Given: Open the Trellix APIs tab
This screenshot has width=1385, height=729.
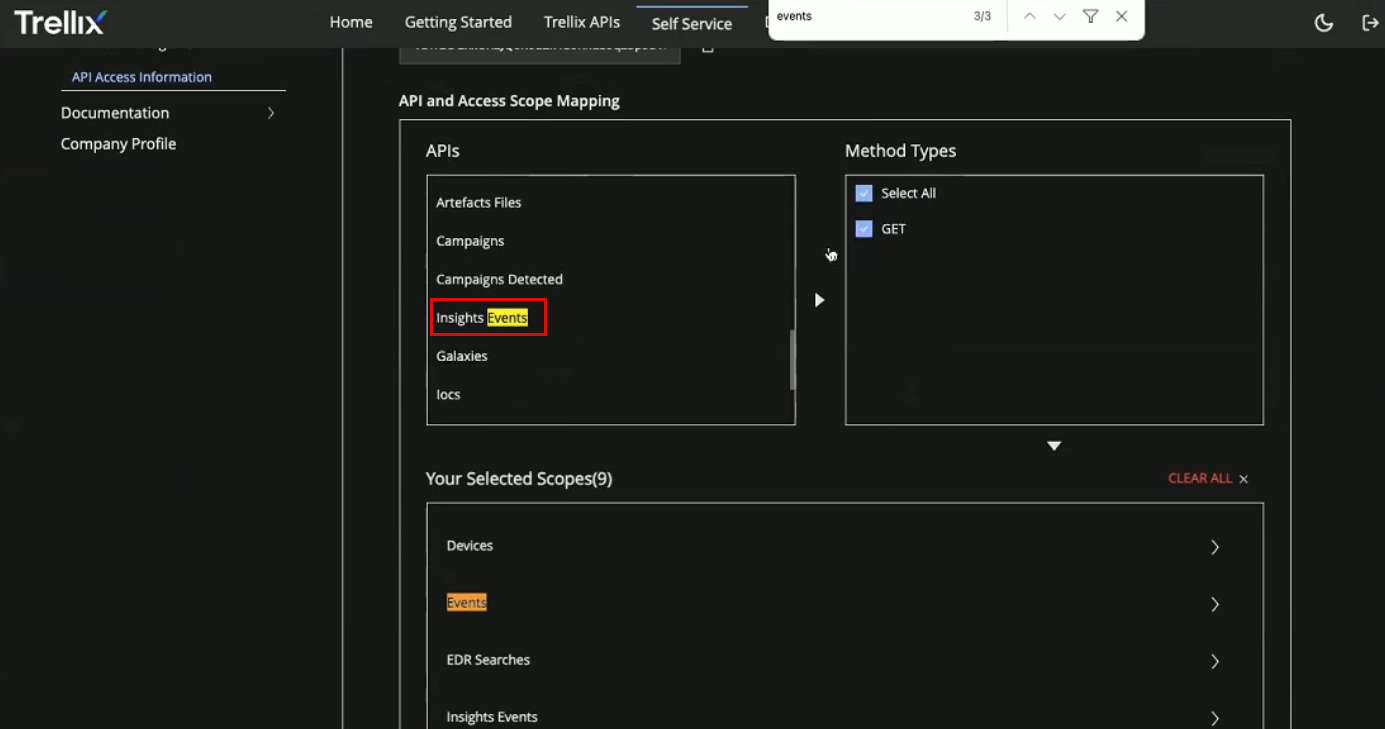Looking at the screenshot, I should 582,22.
